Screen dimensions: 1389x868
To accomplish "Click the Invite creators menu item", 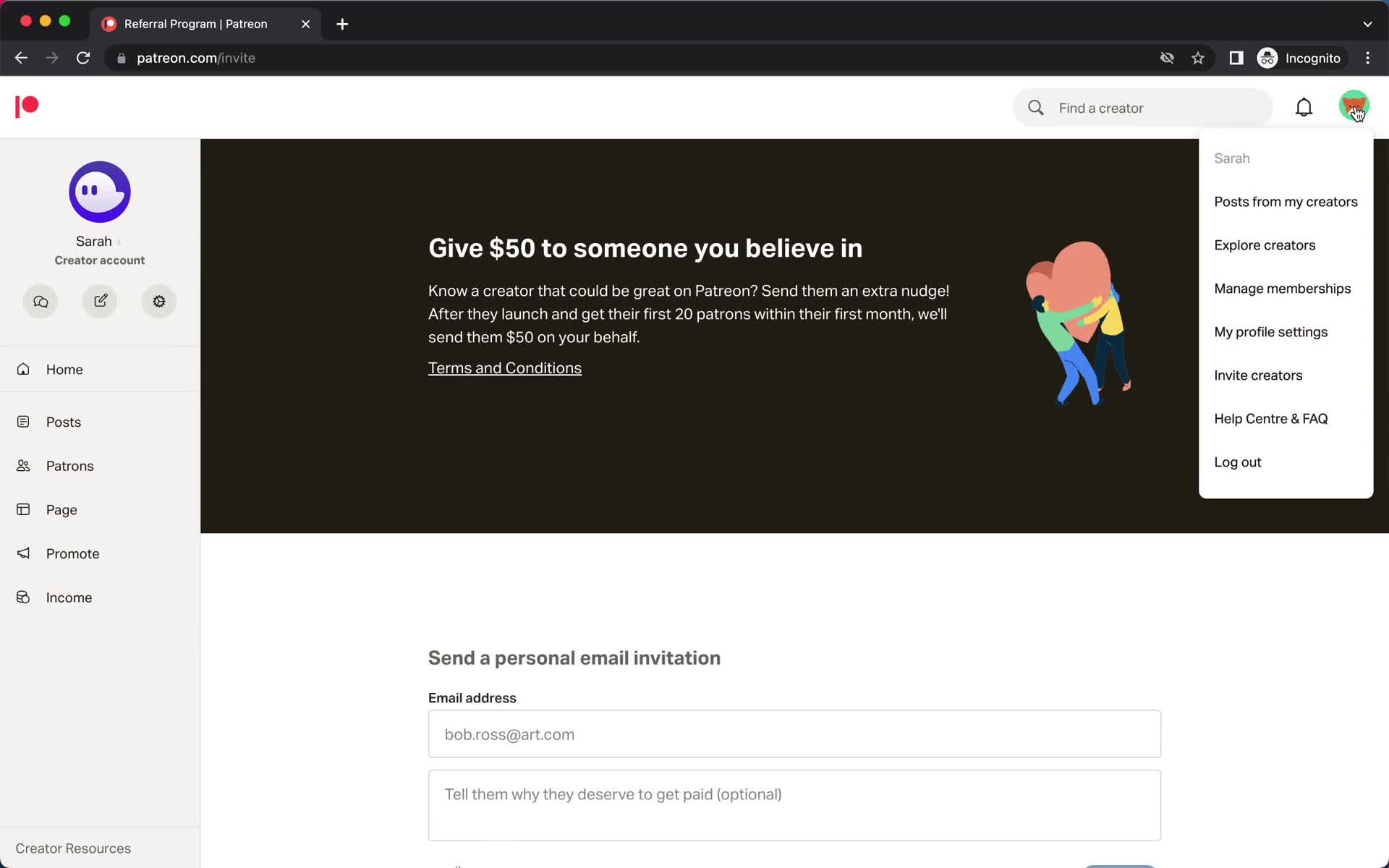I will 1258,374.
